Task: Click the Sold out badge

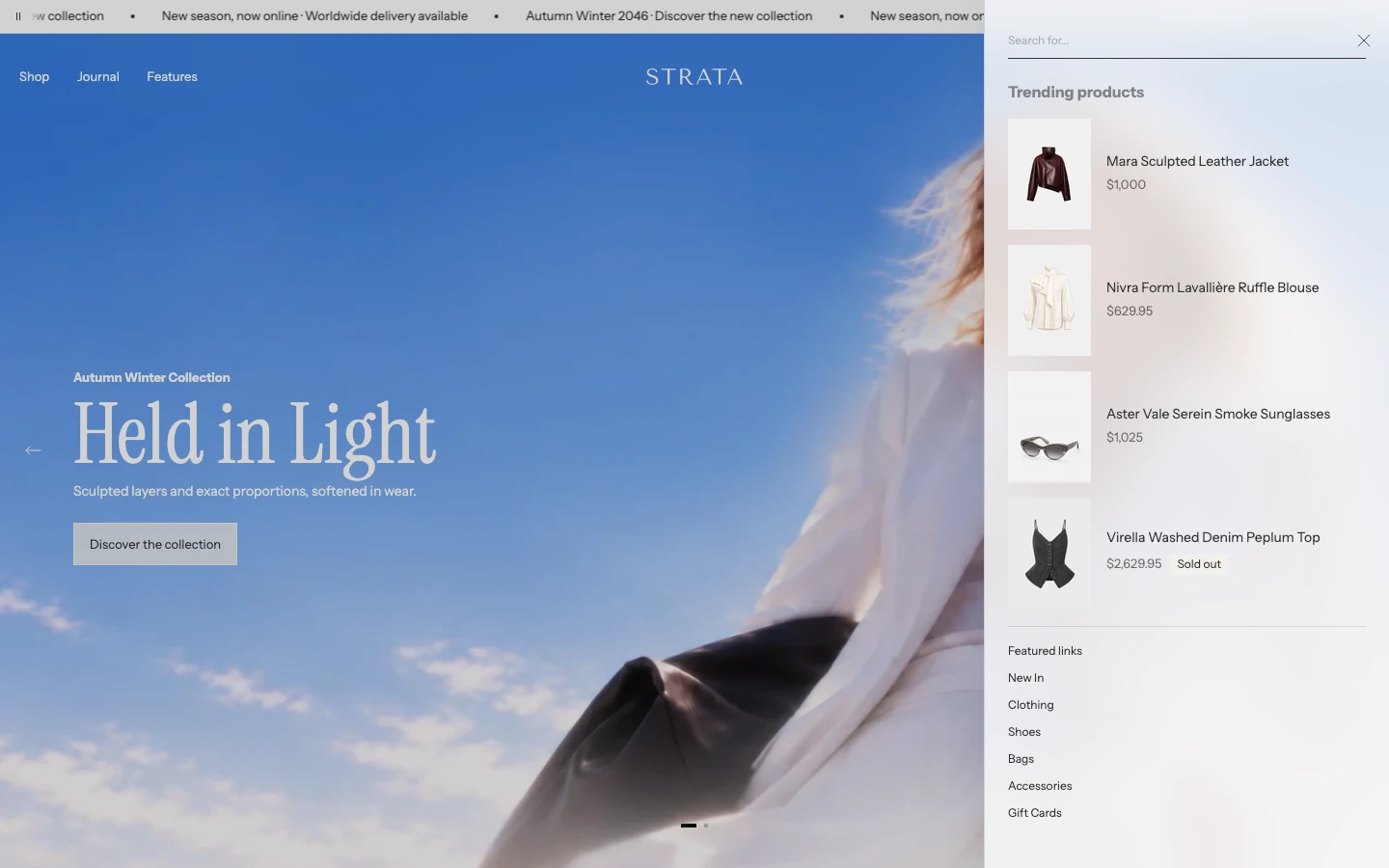Action: coord(1199,564)
